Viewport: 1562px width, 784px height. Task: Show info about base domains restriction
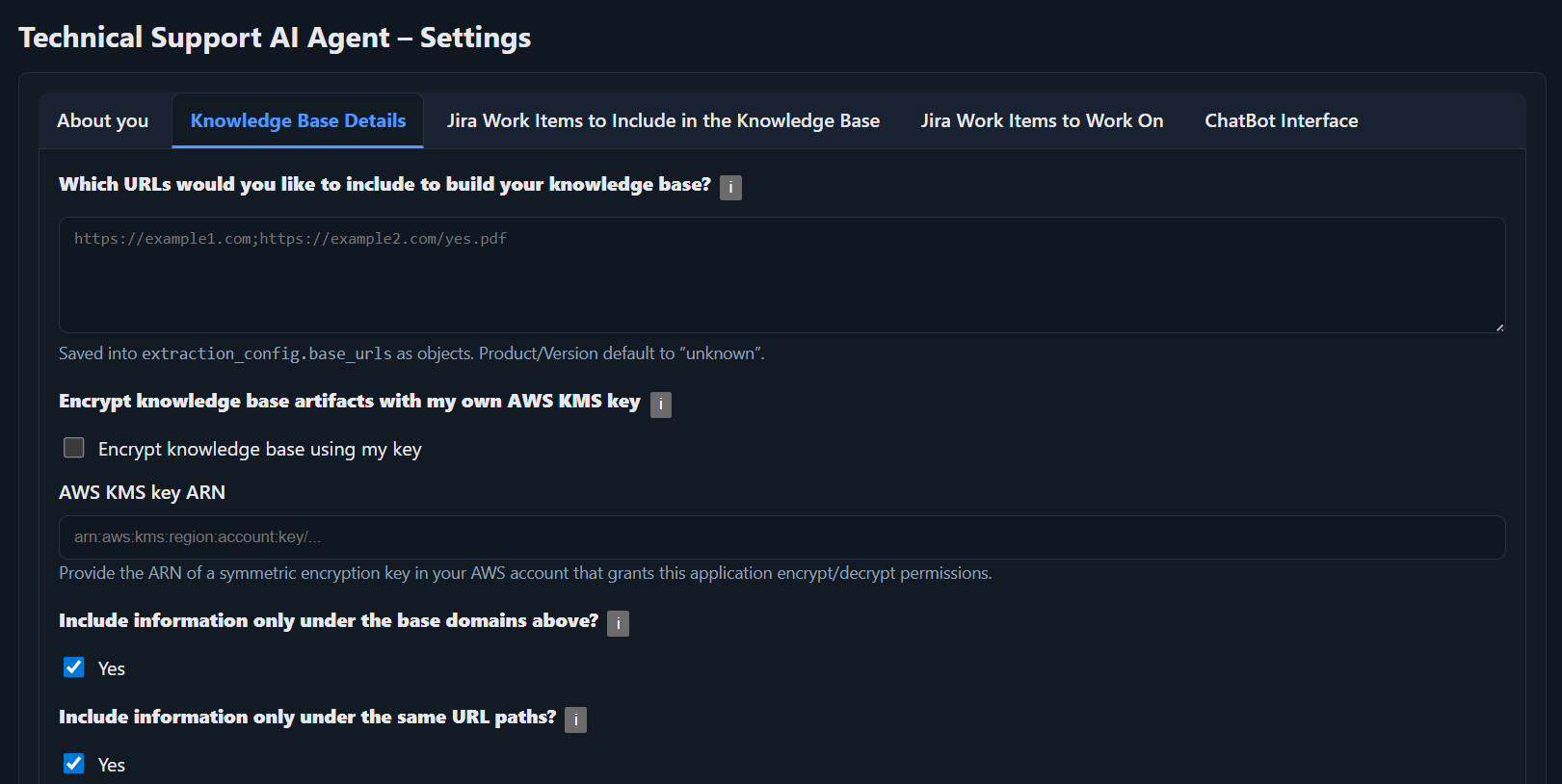click(x=618, y=624)
